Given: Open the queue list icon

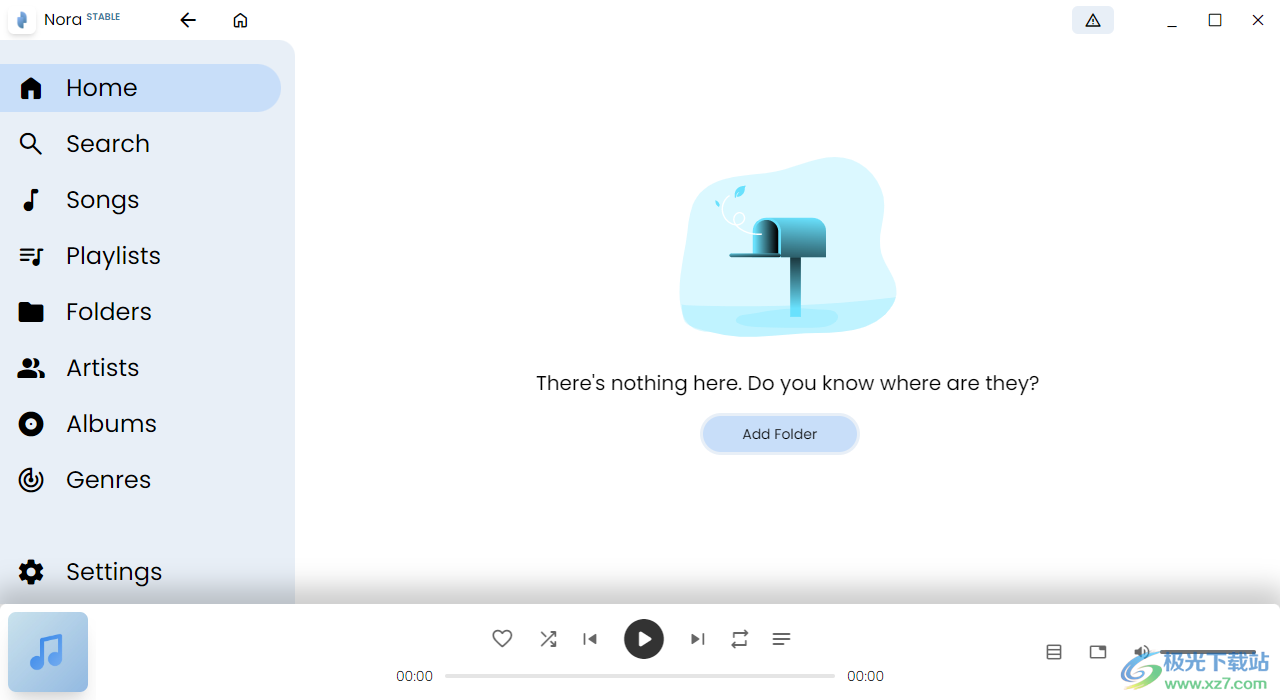Looking at the screenshot, I should pos(782,639).
